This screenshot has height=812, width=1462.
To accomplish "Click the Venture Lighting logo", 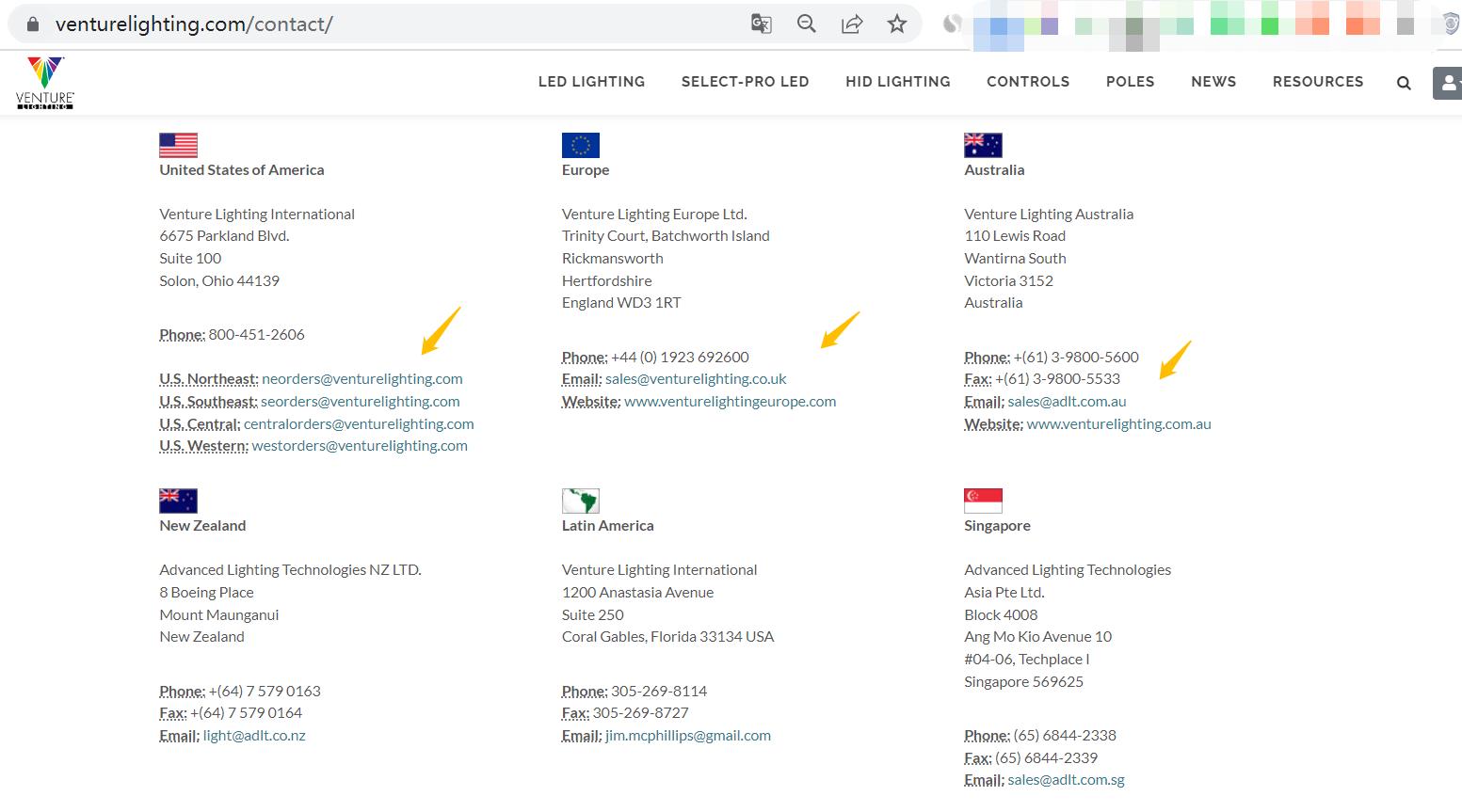I will click(44, 83).
